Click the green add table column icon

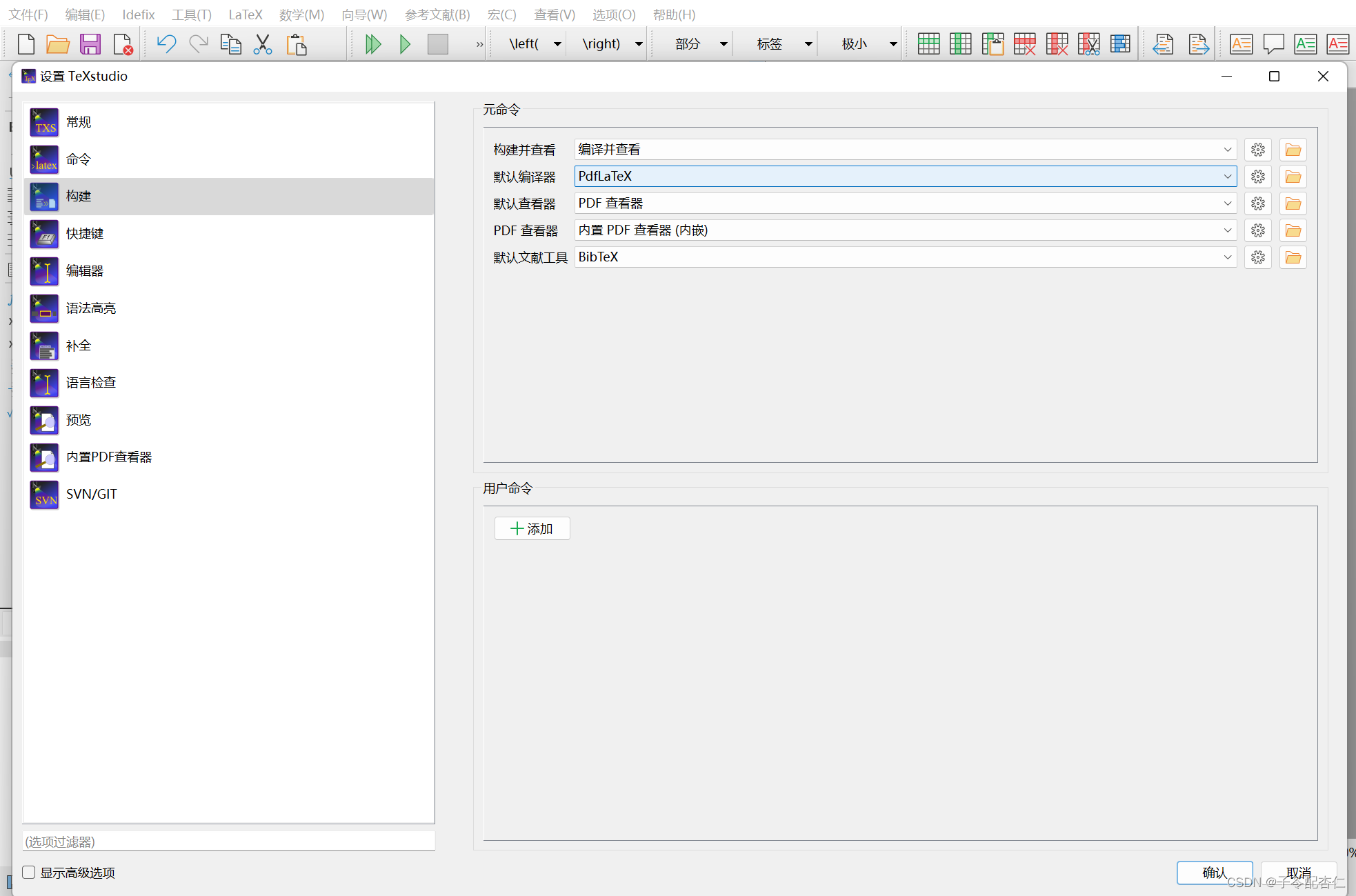tap(961, 44)
